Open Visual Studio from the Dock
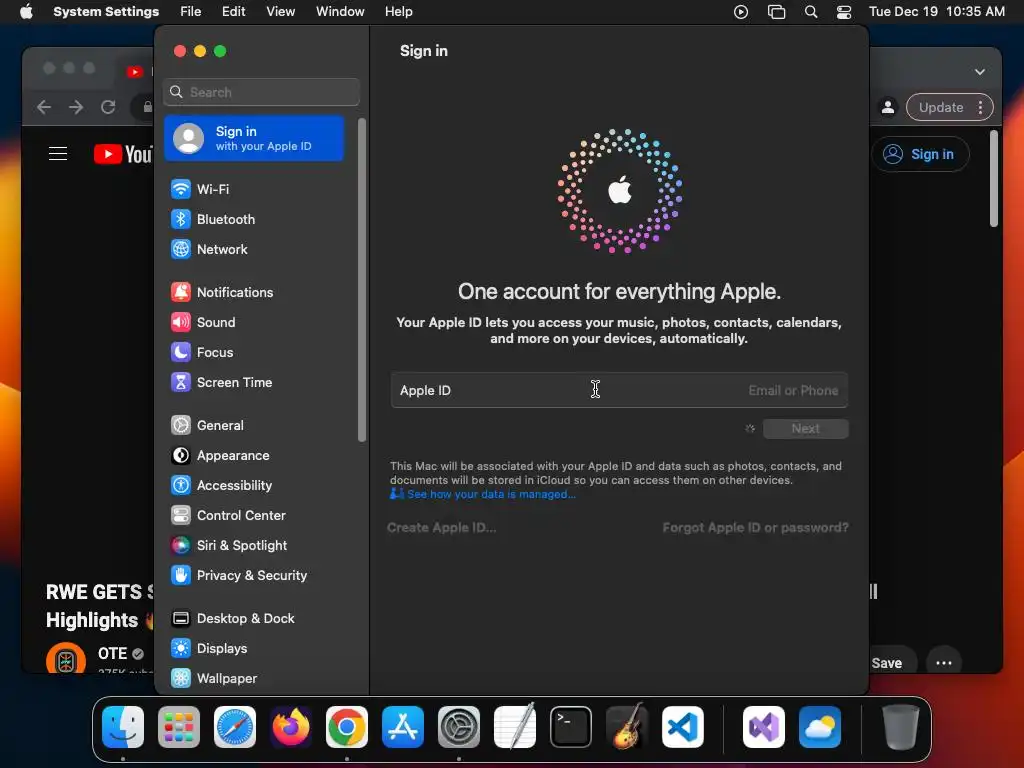Screen dimensions: 1024x768 pos(764,727)
